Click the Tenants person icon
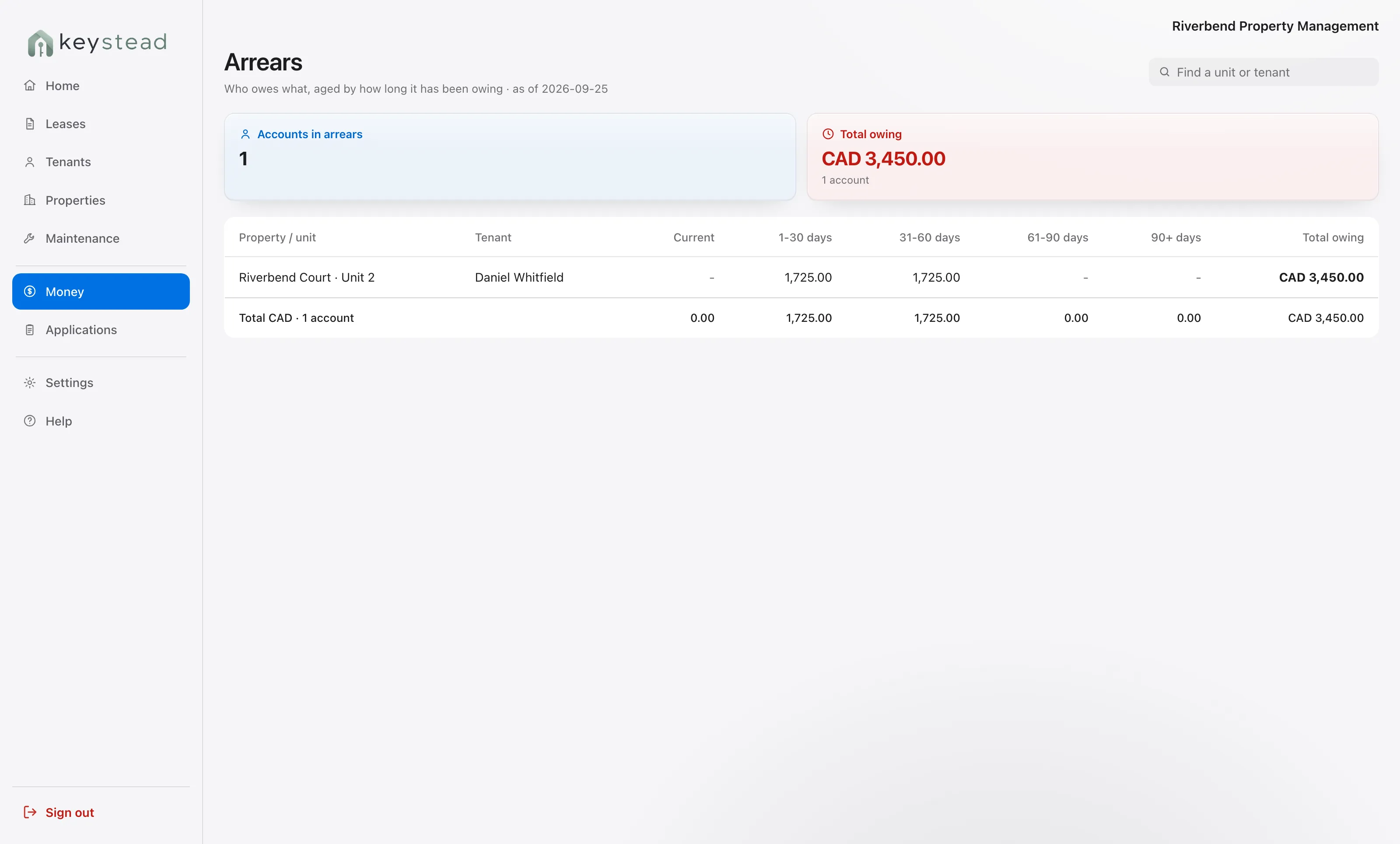Viewport: 1400px width, 844px height. (30, 162)
